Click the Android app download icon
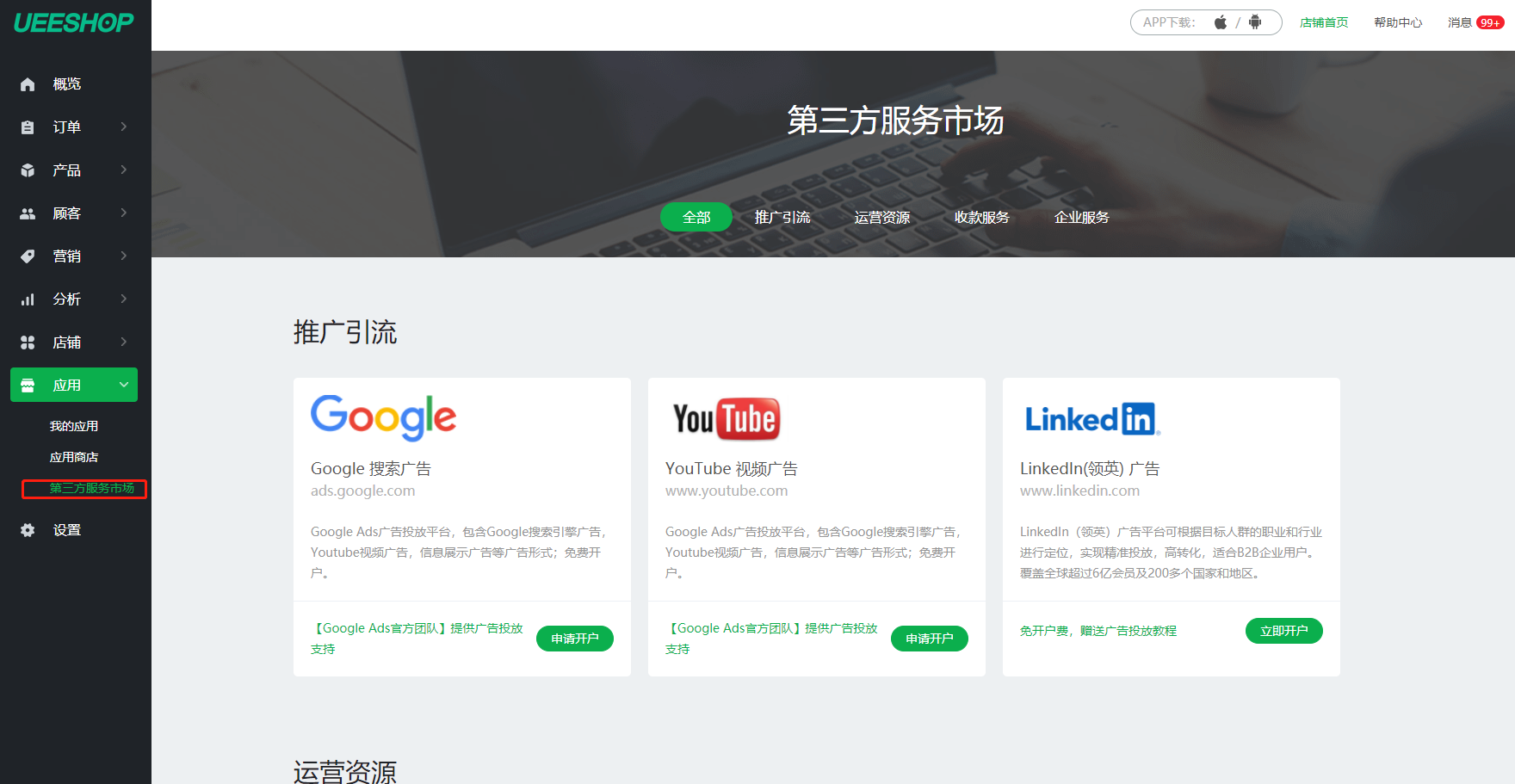Viewport: 1515px width, 784px height. [1255, 22]
